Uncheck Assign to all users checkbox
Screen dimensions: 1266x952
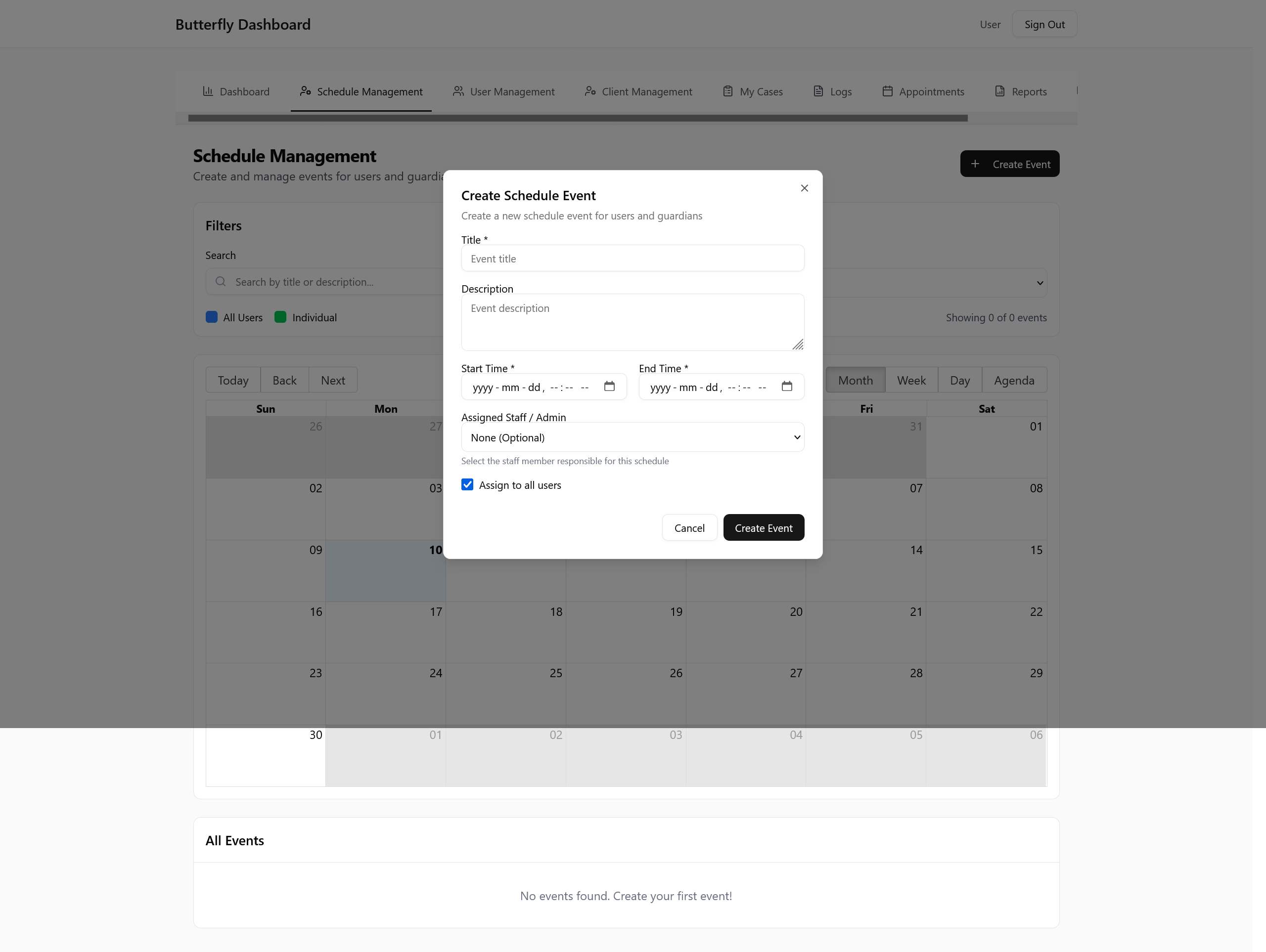(467, 485)
